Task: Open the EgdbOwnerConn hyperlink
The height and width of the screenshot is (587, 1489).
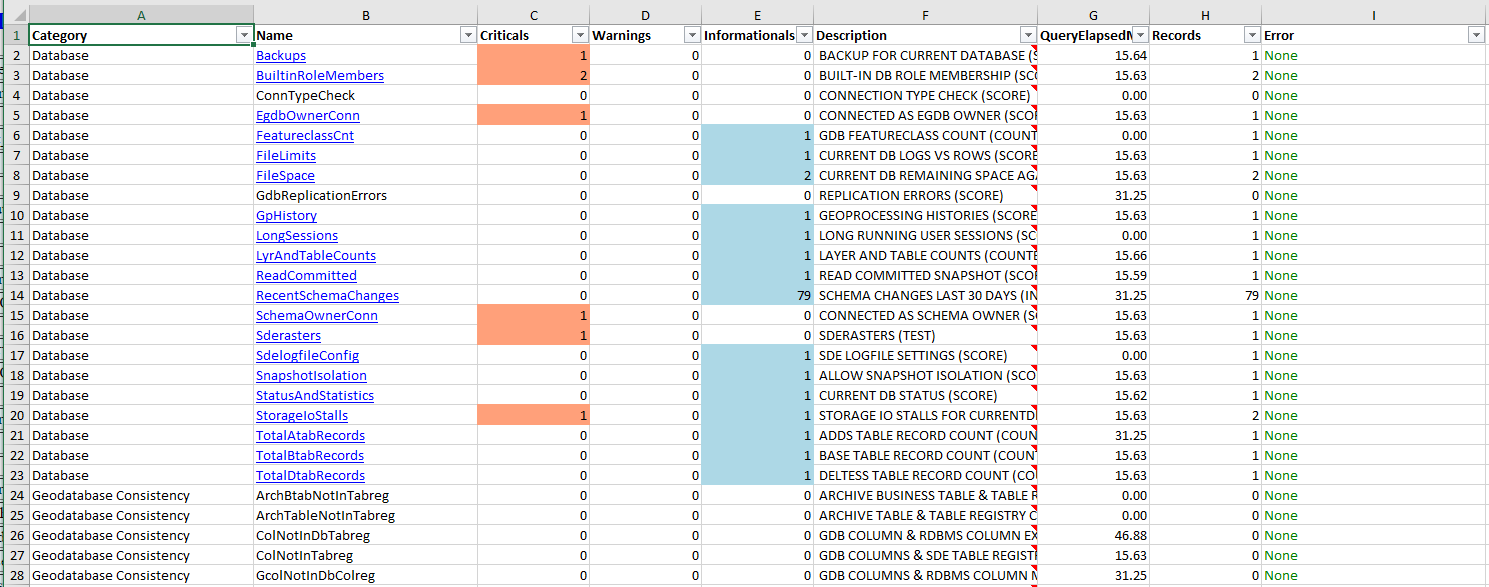Action: coord(308,115)
